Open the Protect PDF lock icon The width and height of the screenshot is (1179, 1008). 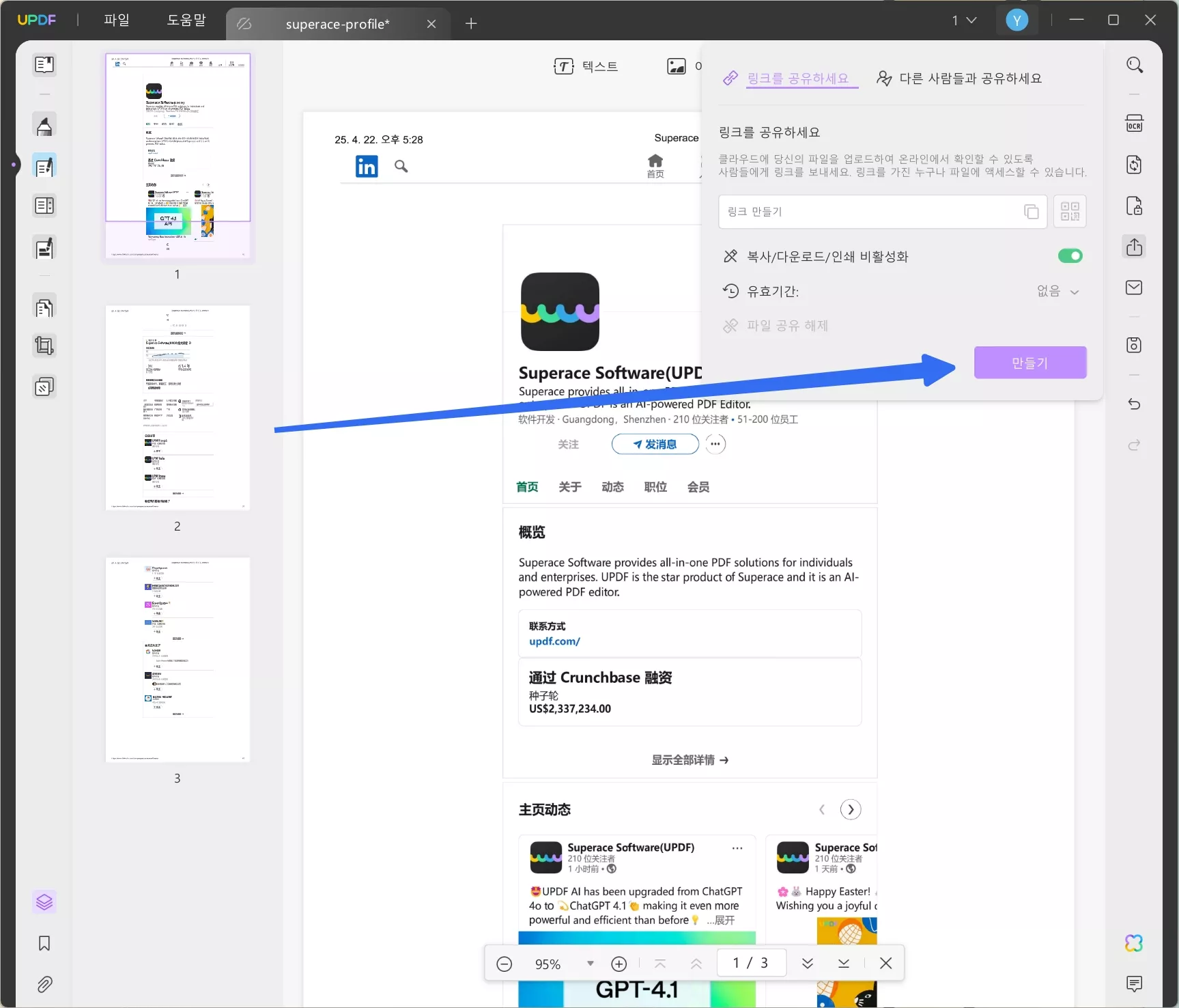pyautogui.click(x=1135, y=206)
